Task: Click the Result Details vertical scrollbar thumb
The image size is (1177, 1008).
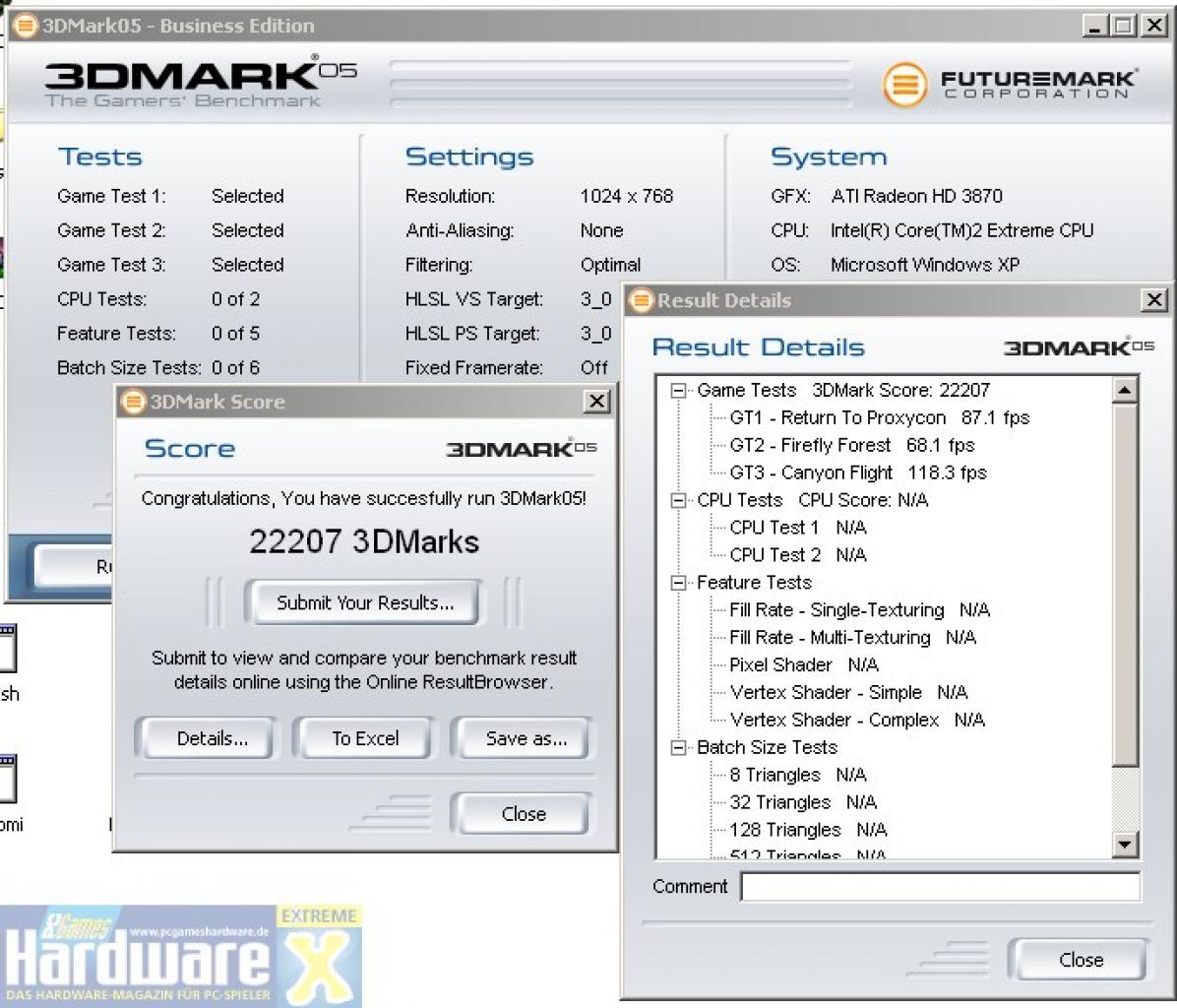Action: point(1125,585)
